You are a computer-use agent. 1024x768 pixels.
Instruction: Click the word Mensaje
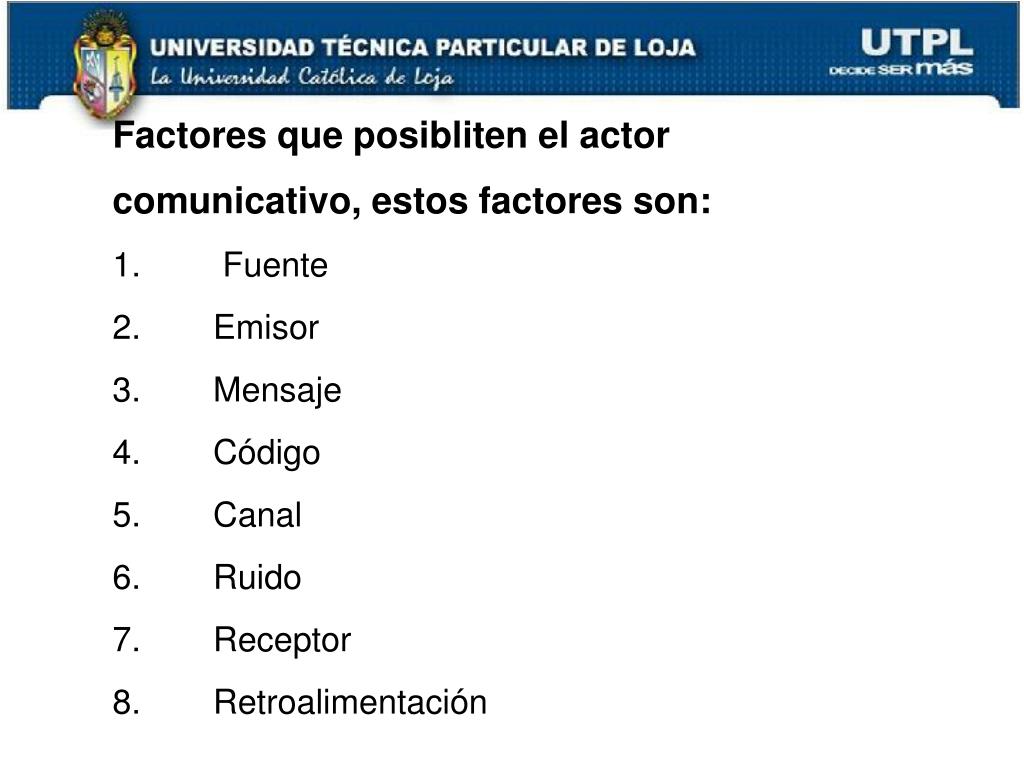pyautogui.click(x=278, y=391)
